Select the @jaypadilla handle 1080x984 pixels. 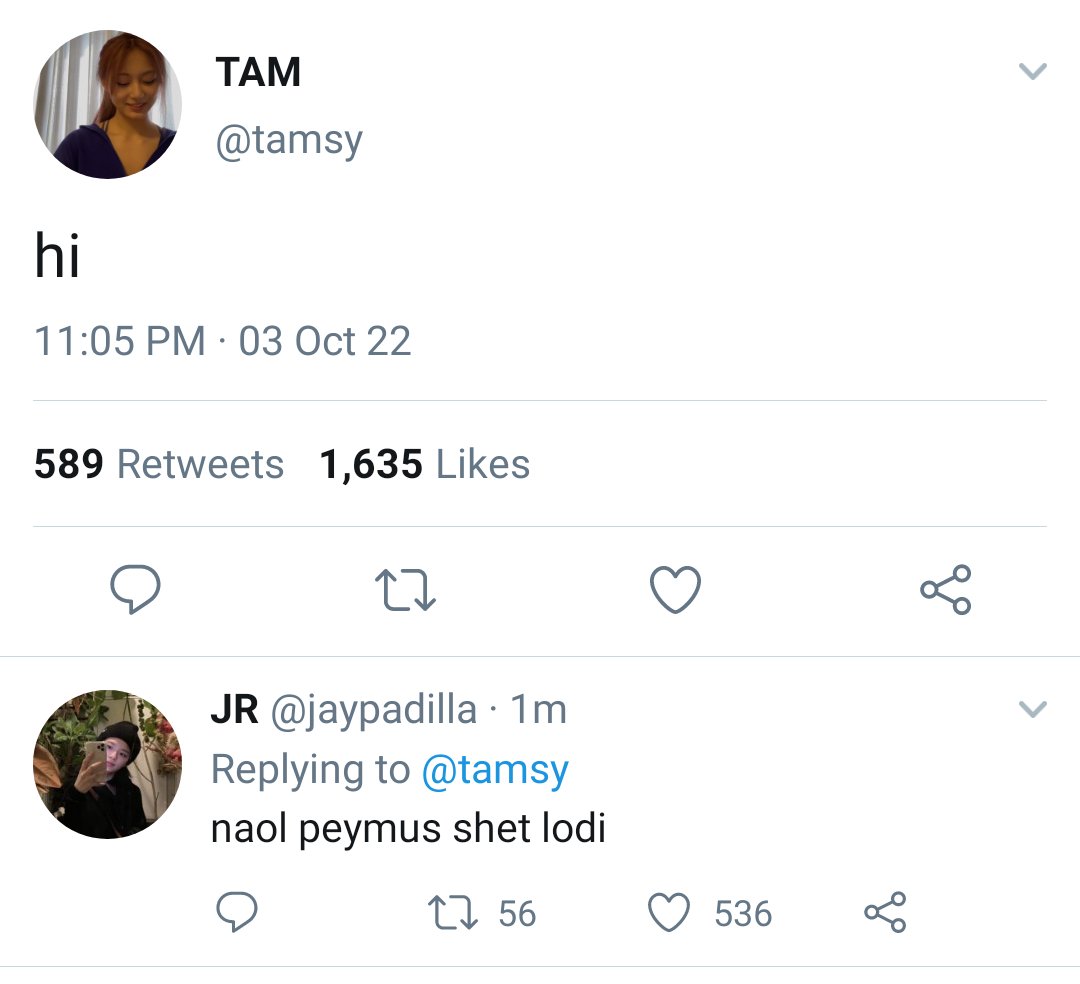click(373, 711)
